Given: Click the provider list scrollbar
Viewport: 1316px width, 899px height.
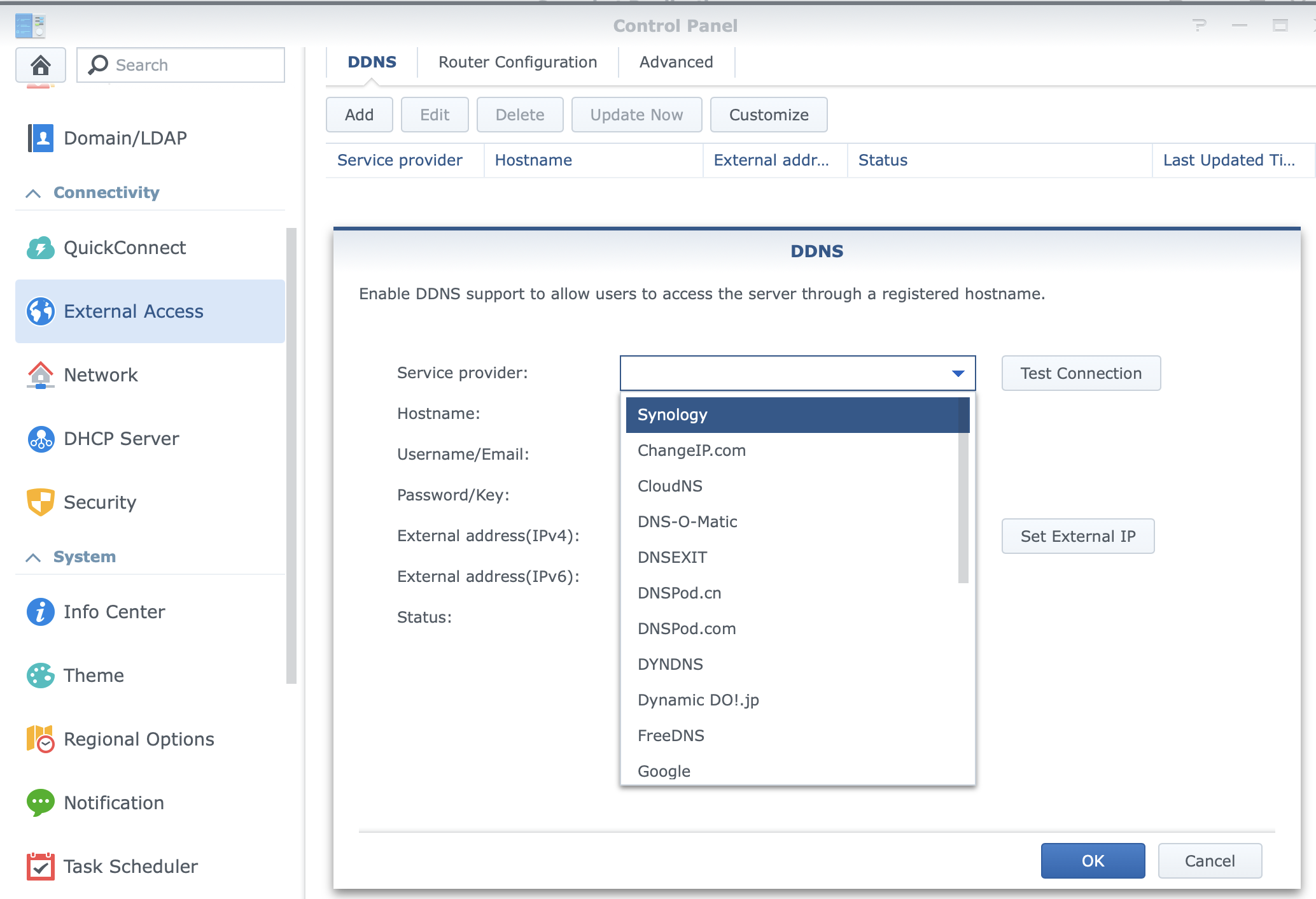Looking at the screenshot, I should tap(963, 490).
